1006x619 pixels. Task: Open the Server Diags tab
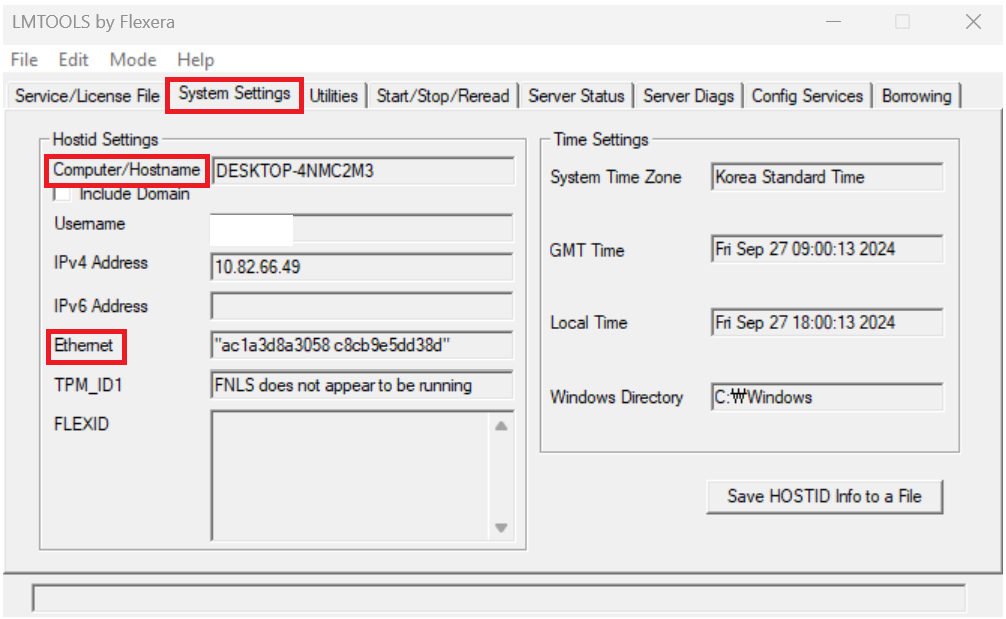(688, 96)
